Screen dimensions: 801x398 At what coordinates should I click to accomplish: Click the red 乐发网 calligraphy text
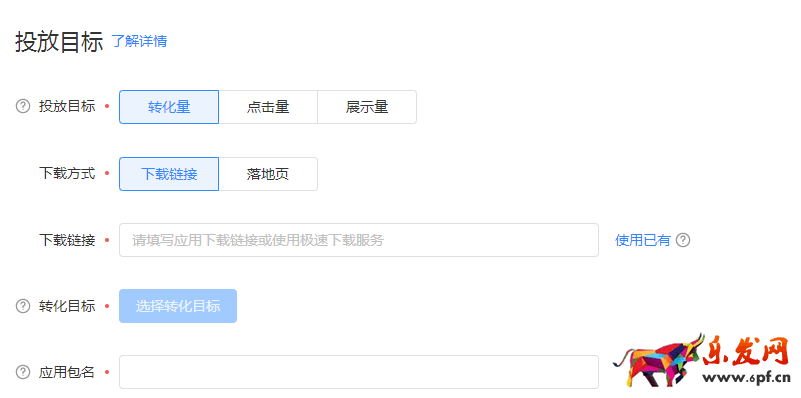click(747, 351)
